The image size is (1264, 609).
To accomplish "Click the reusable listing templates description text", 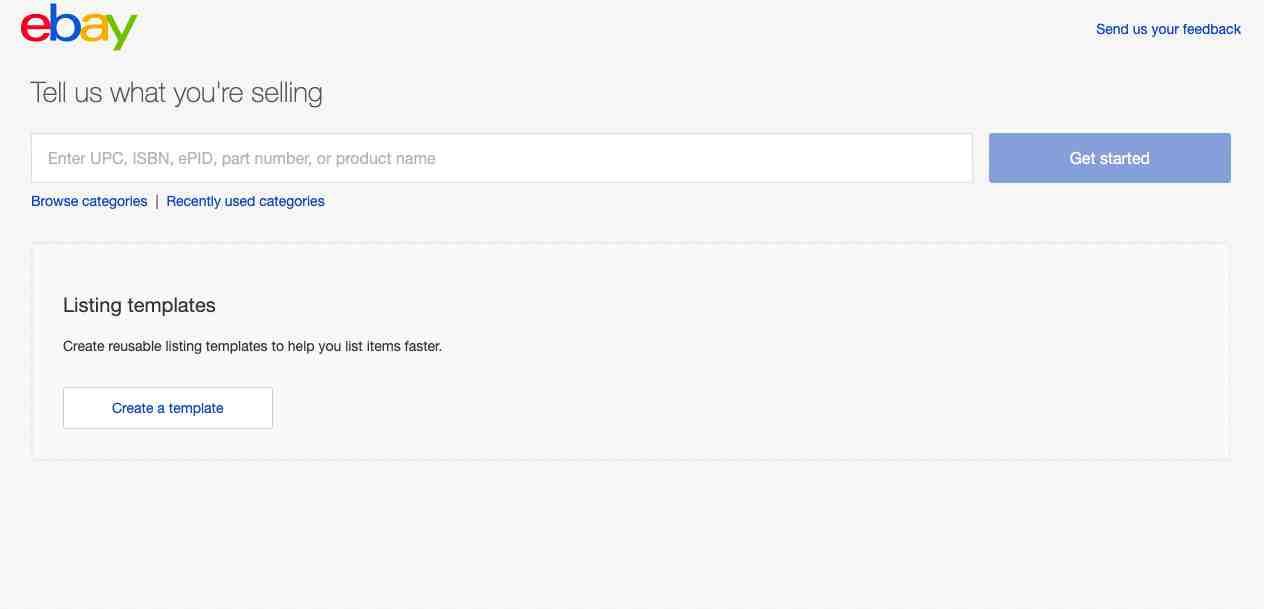I will coord(252,347).
